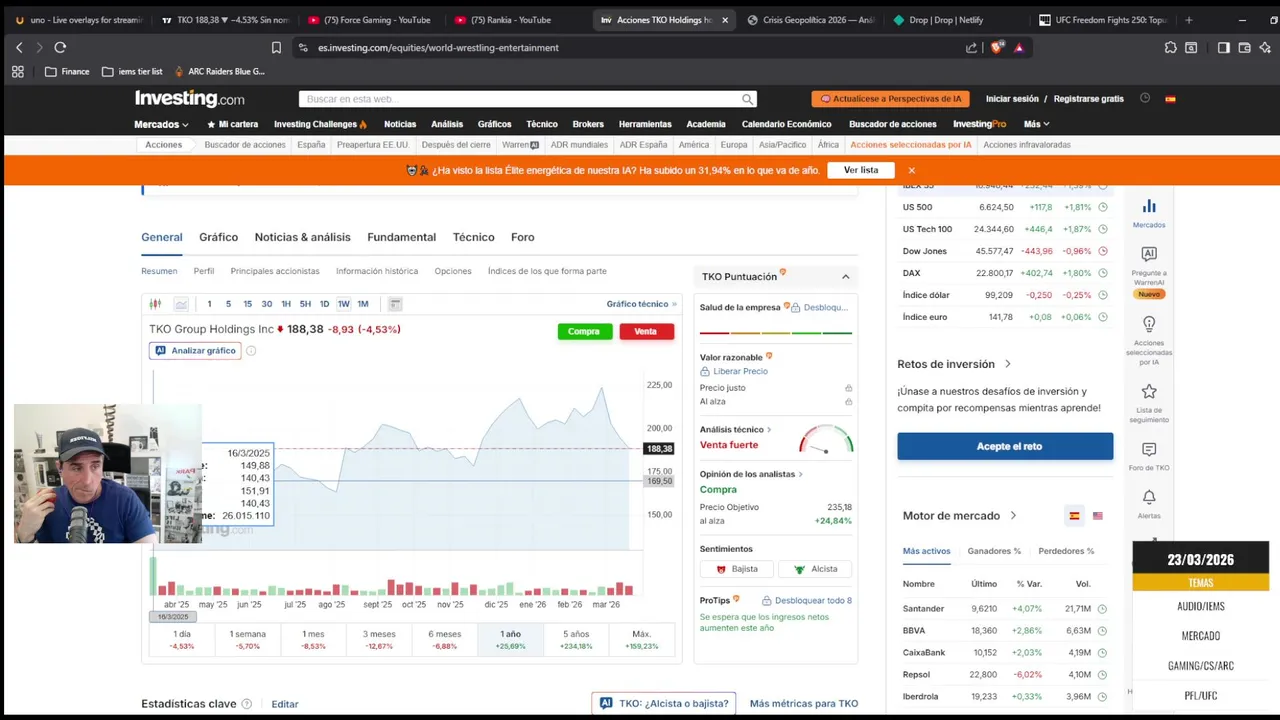1280x720 pixels.
Task: Dismiss the orange banner with X
Action: tap(911, 170)
